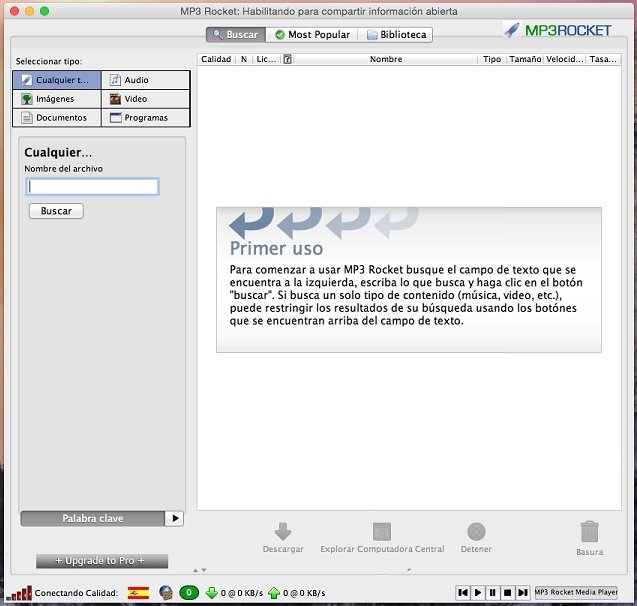The image size is (637, 606).
Task: Play the current track
Action: [x=478, y=593]
